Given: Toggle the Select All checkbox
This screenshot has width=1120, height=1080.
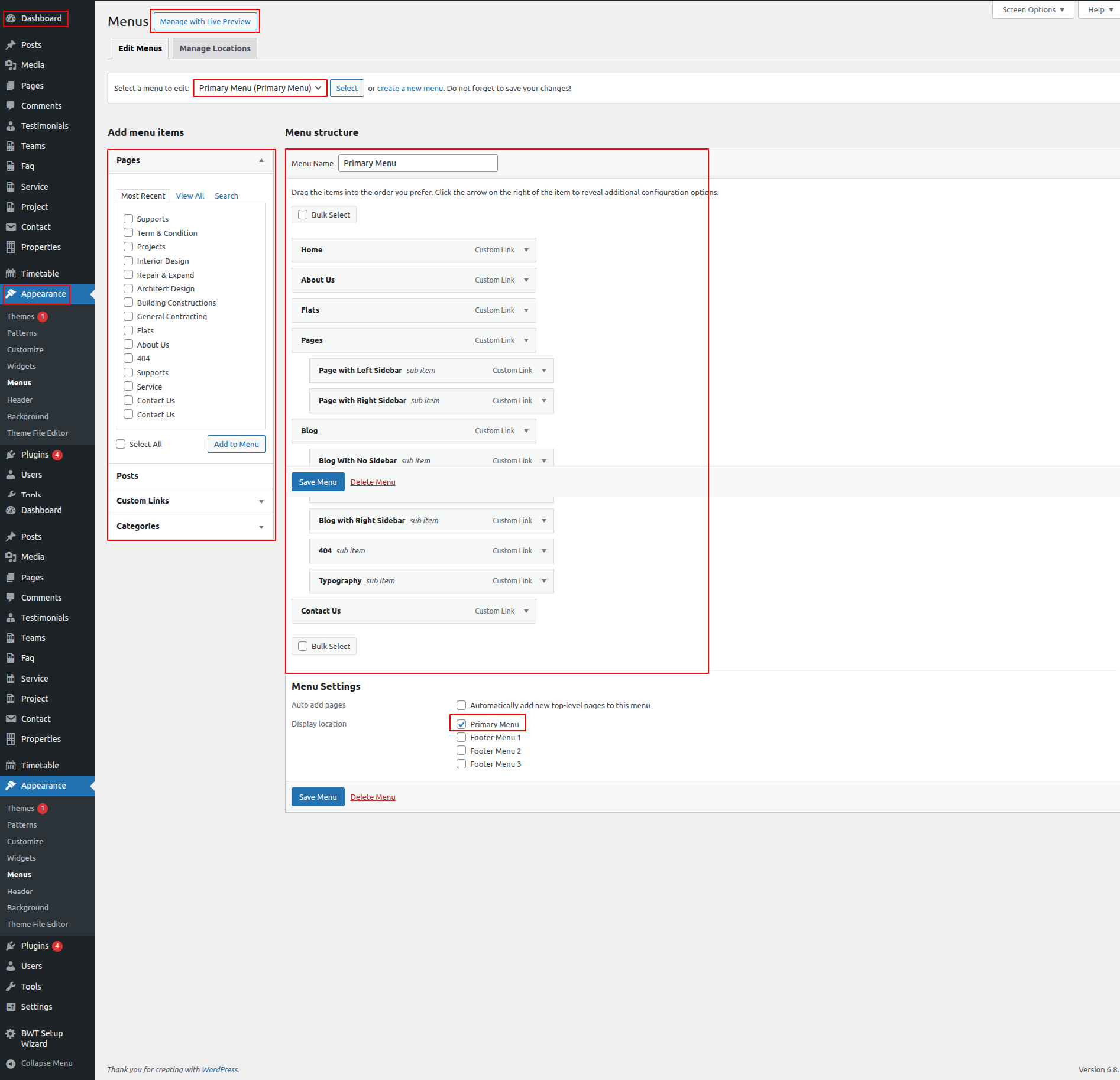Looking at the screenshot, I should (x=121, y=444).
